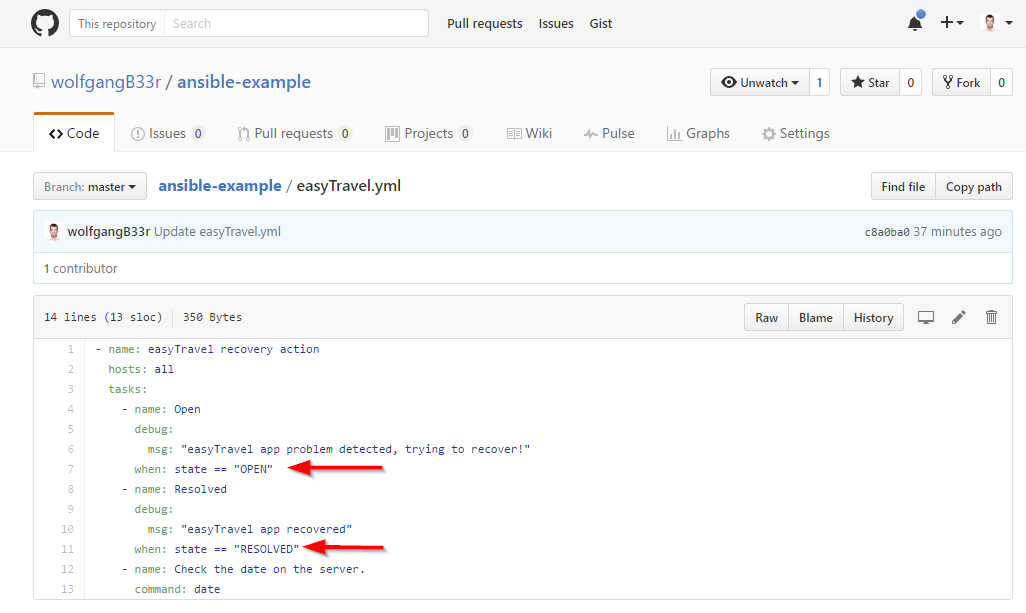Star the repository
The height and width of the screenshot is (613, 1026).
coord(870,82)
